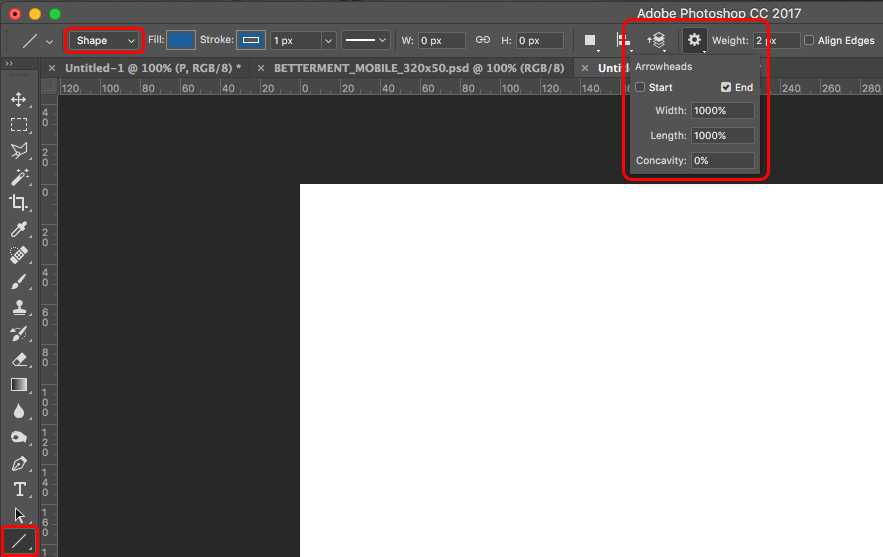This screenshot has height=557, width=883.
Task: Open the Shape tool mode dropdown
Action: pyautogui.click(x=105, y=41)
